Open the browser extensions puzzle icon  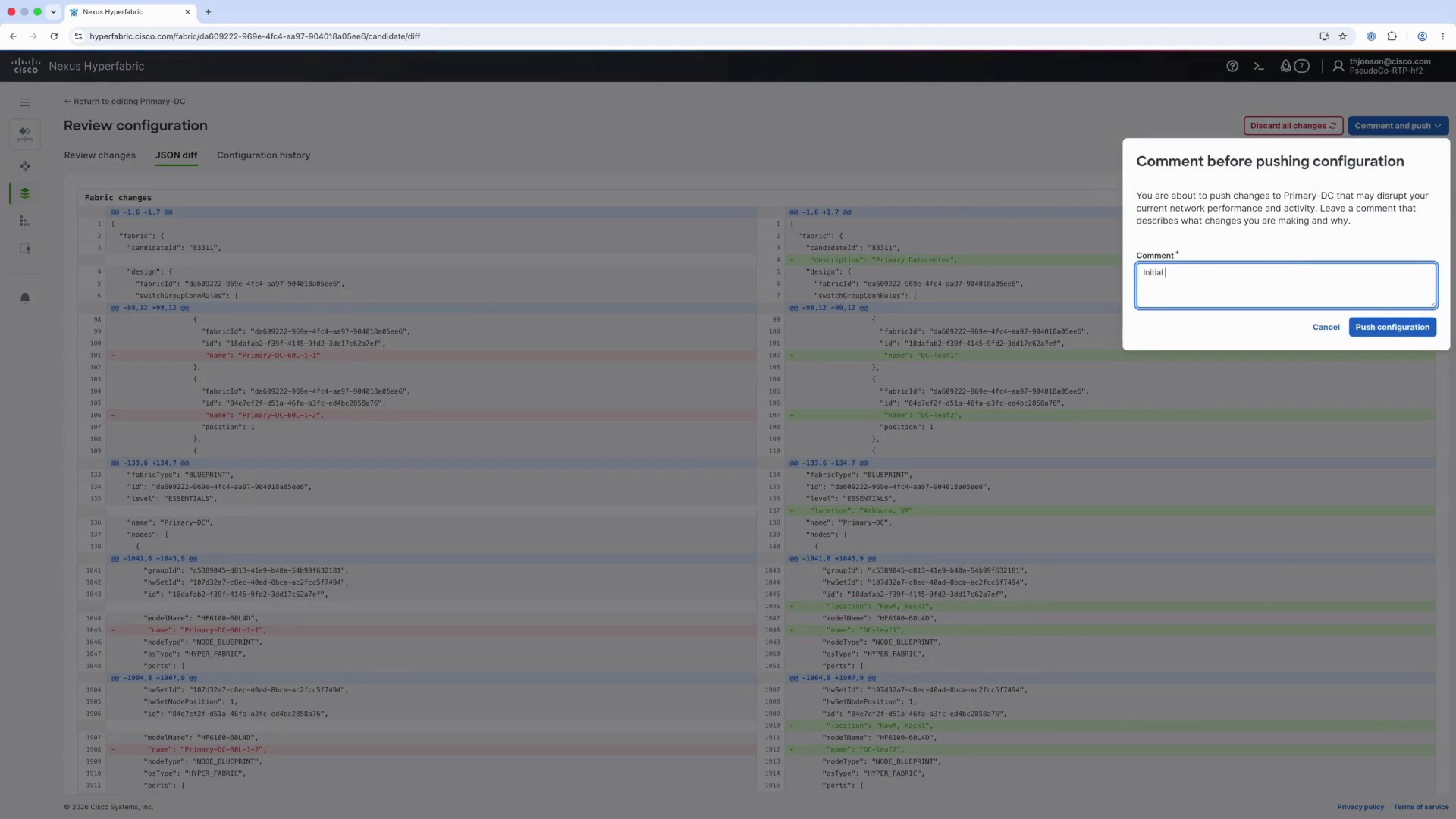pos(1392,36)
